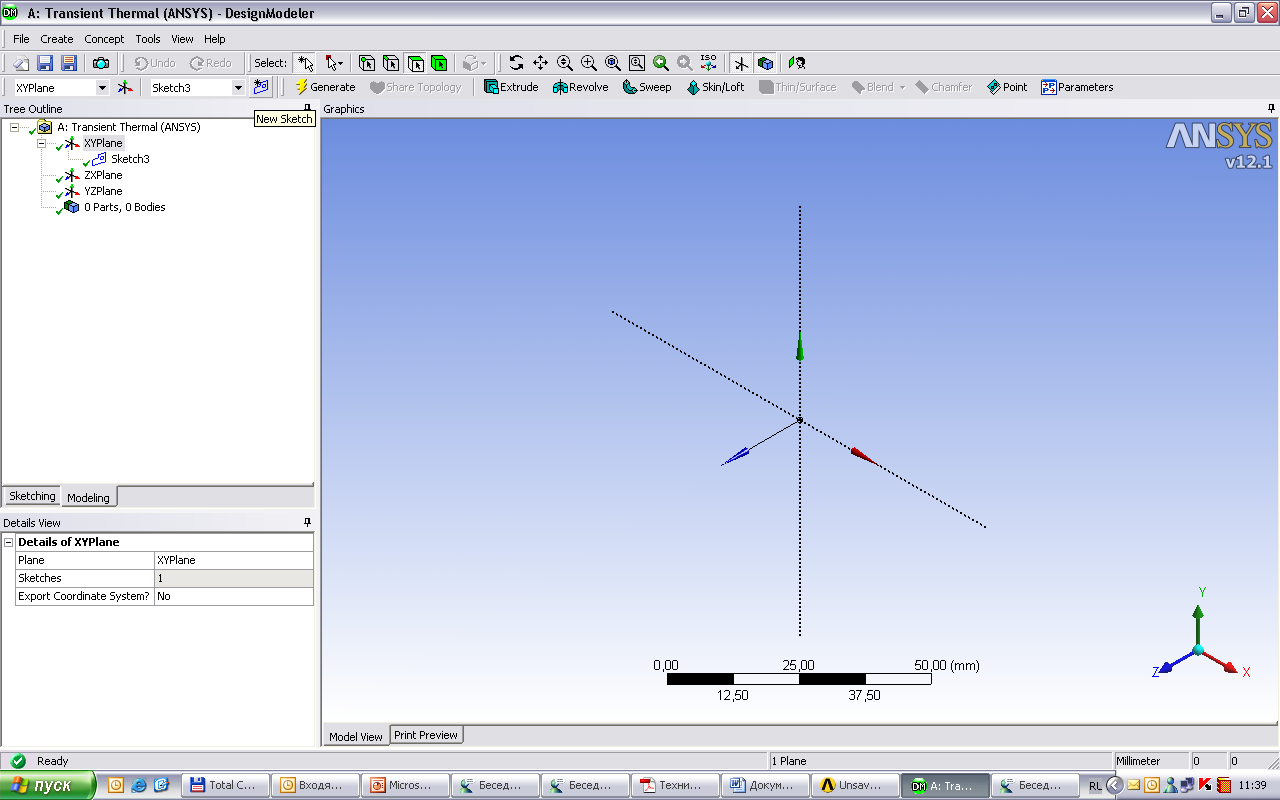Toggle the Points selection filter
The height and width of the screenshot is (800, 1280).
[367, 63]
